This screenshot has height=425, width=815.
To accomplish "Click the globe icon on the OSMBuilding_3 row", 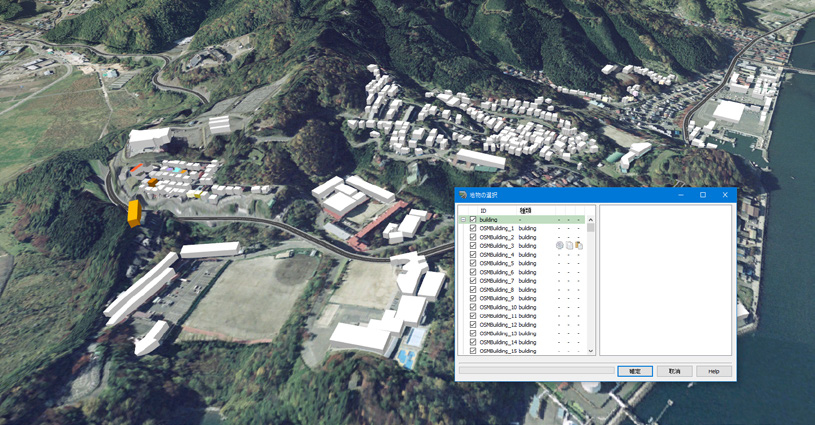I will (559, 245).
